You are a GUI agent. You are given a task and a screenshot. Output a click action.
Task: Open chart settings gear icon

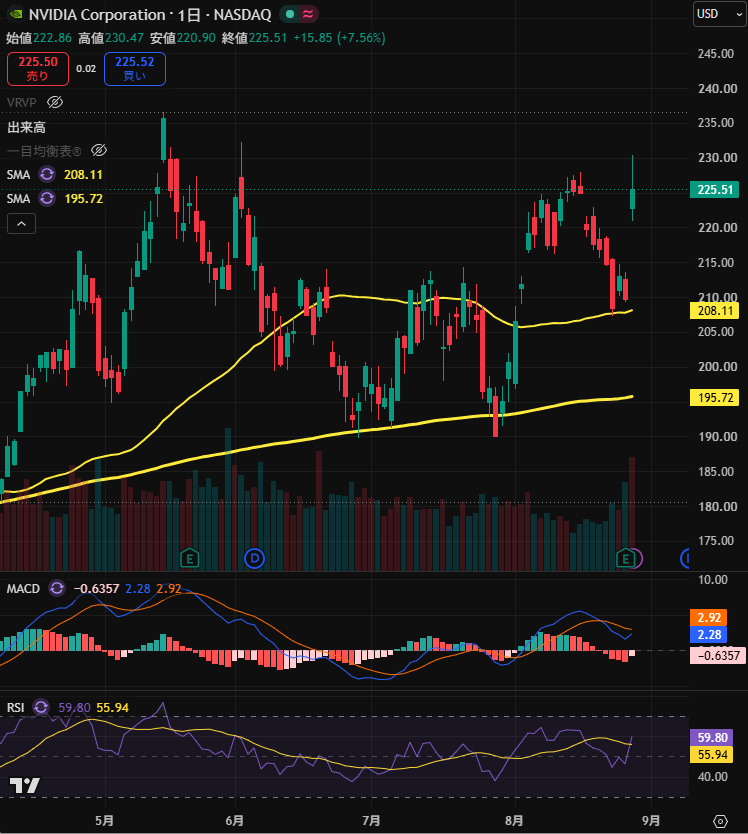pyautogui.click(x=720, y=821)
